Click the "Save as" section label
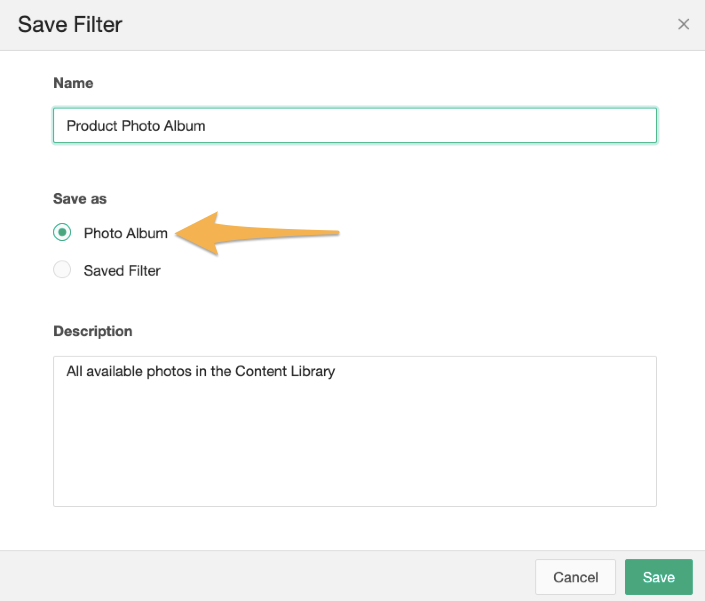 pos(80,199)
